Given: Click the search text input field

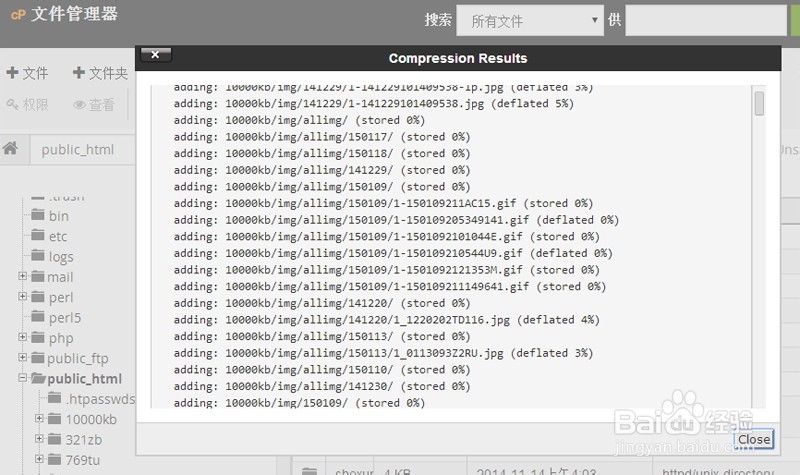Looking at the screenshot, I should pyautogui.click(x=706, y=21).
